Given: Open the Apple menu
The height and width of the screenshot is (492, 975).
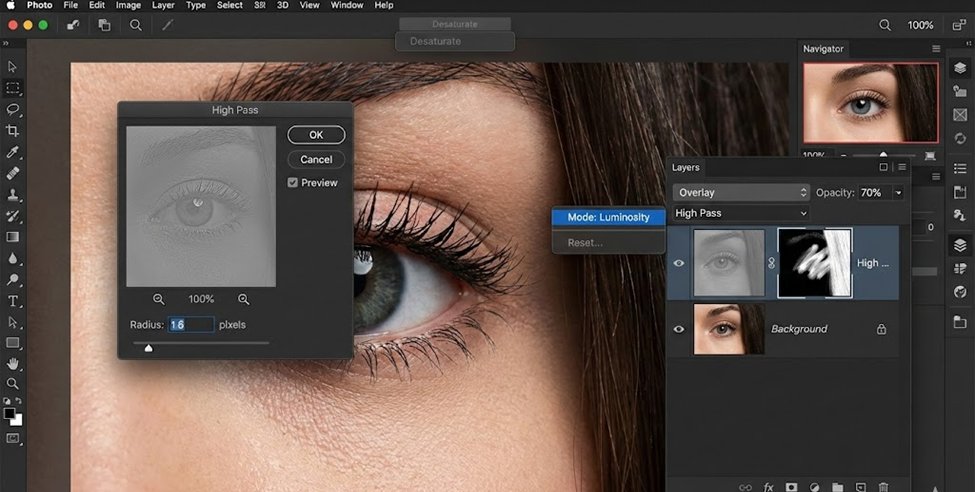Looking at the screenshot, I should pos(11,5).
